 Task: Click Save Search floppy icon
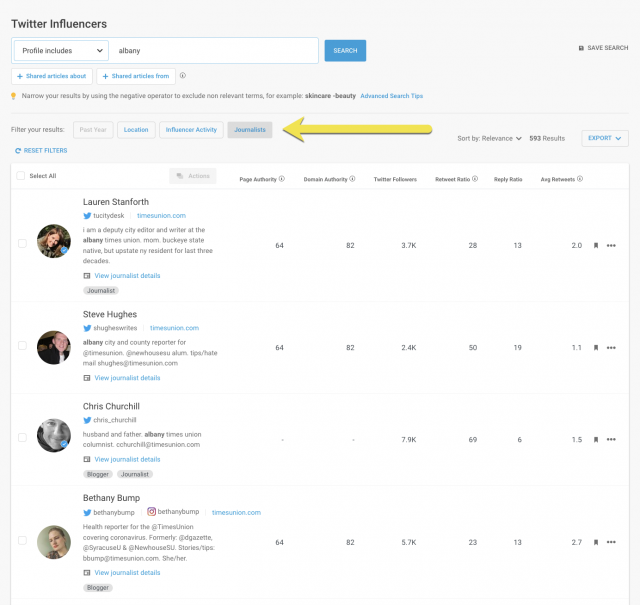pos(581,48)
